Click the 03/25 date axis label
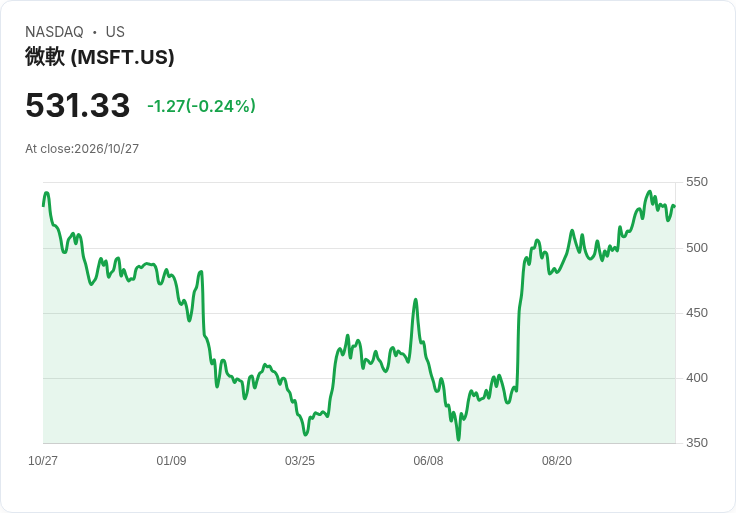The image size is (736, 513). [300, 461]
